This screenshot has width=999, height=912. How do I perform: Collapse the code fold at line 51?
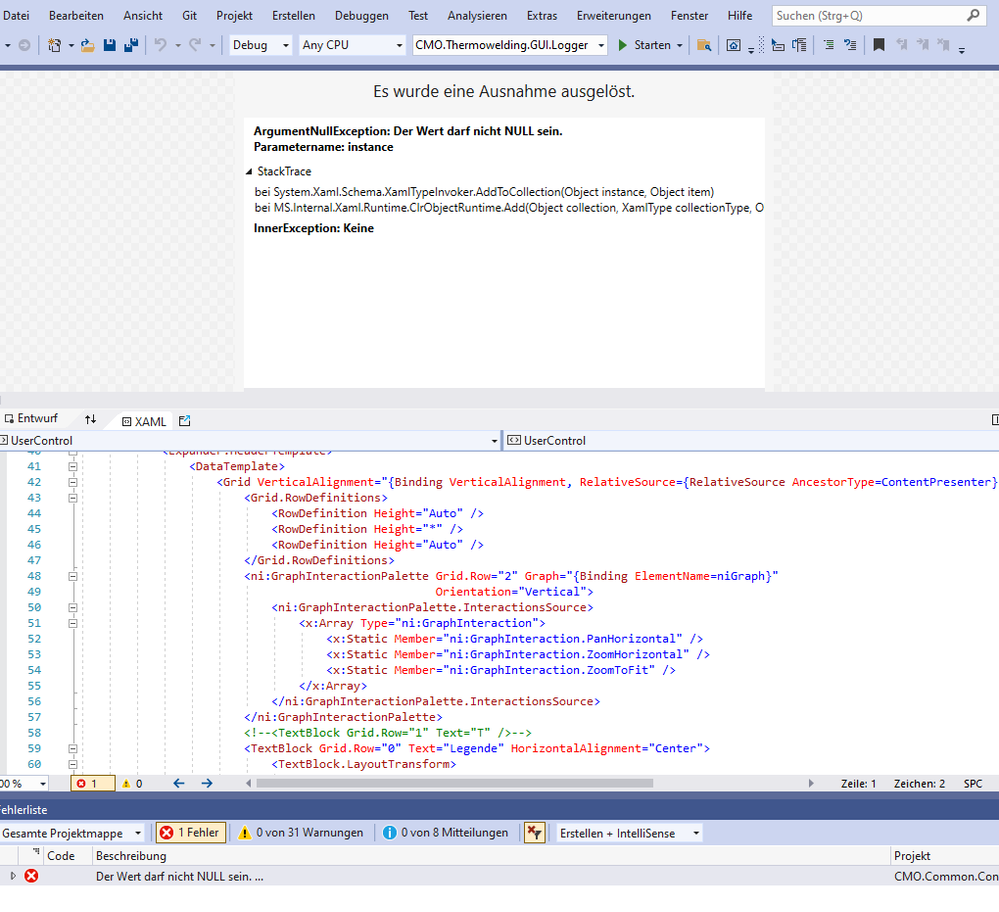coord(73,623)
